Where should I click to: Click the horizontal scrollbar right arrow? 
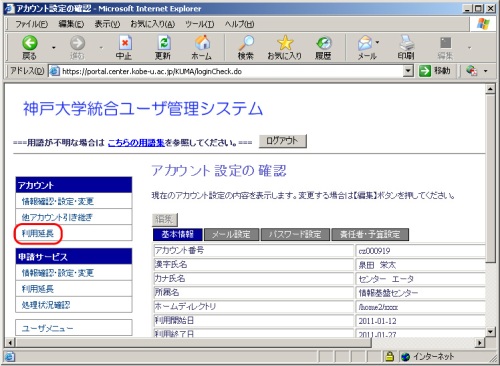click(480, 342)
